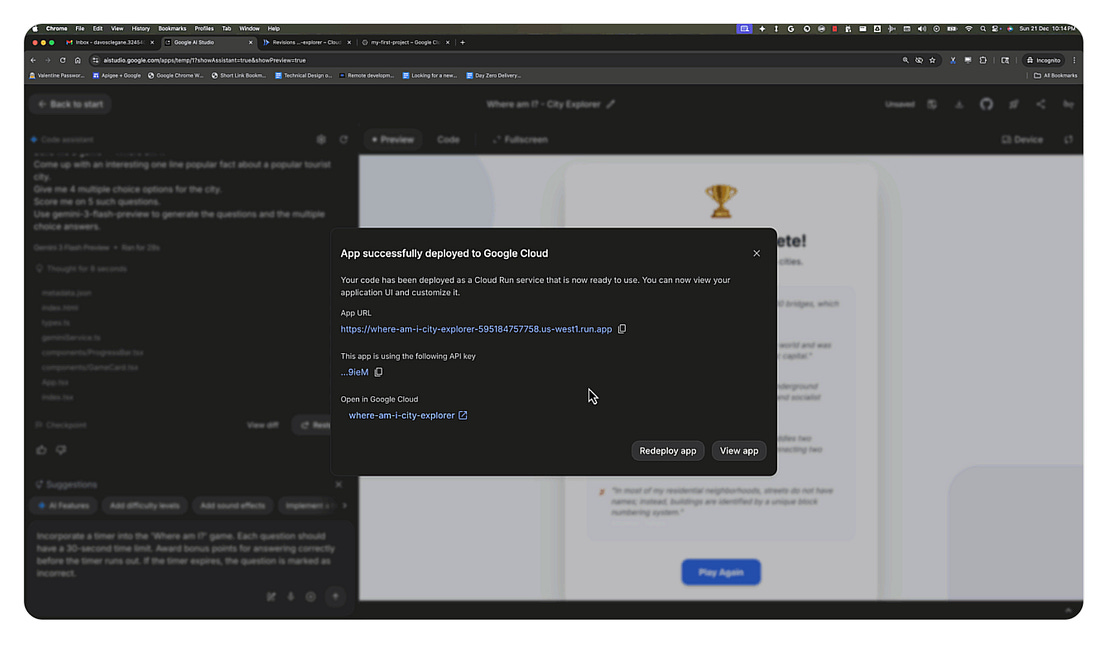
Task: Switch to the Preview tab
Action: (392, 139)
